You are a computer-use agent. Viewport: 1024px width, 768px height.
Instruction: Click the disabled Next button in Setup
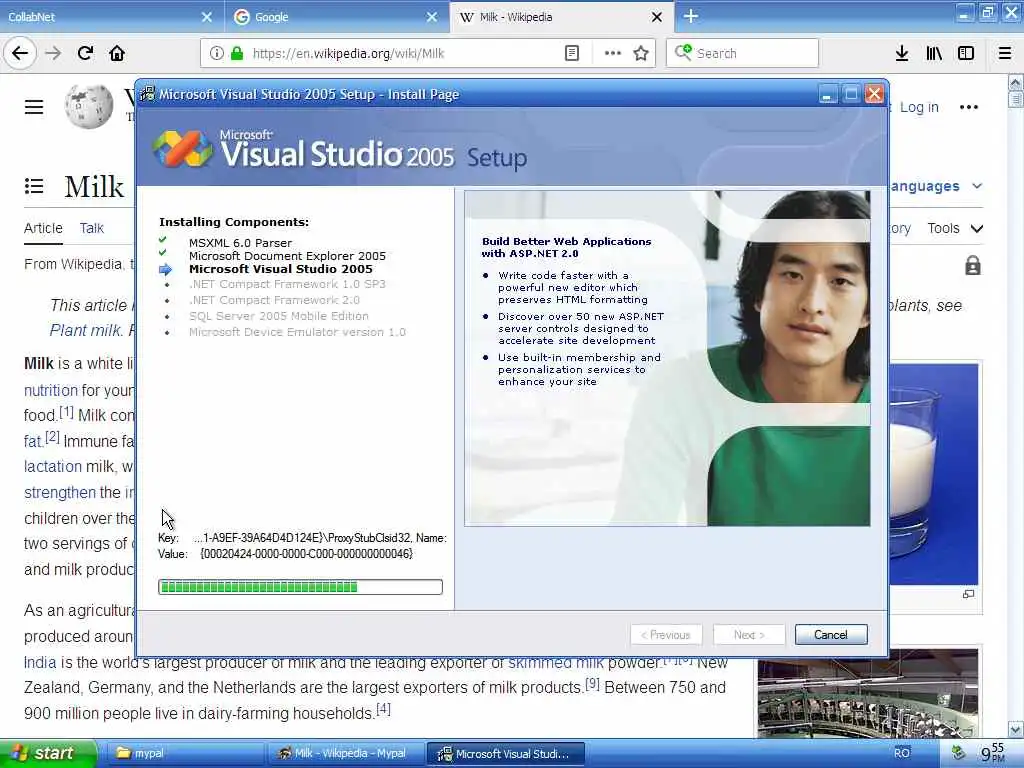coord(748,634)
